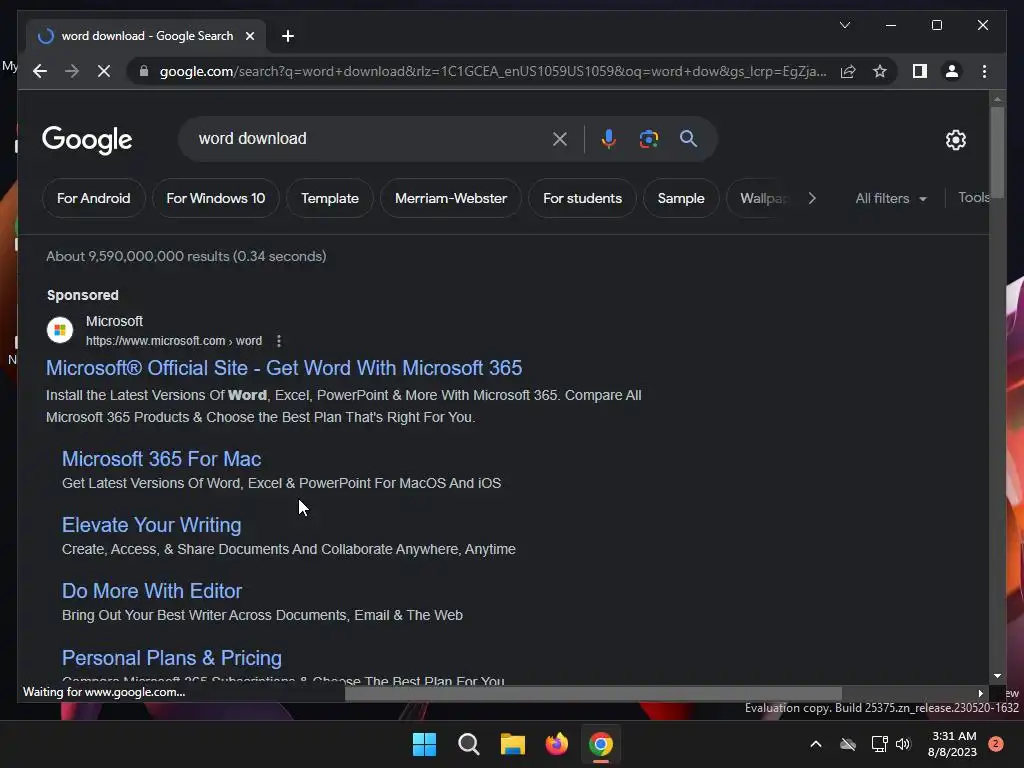Image resolution: width=1024 pixels, height=768 pixels.
Task: Open Elevate Your Writing link
Action: 152,525
